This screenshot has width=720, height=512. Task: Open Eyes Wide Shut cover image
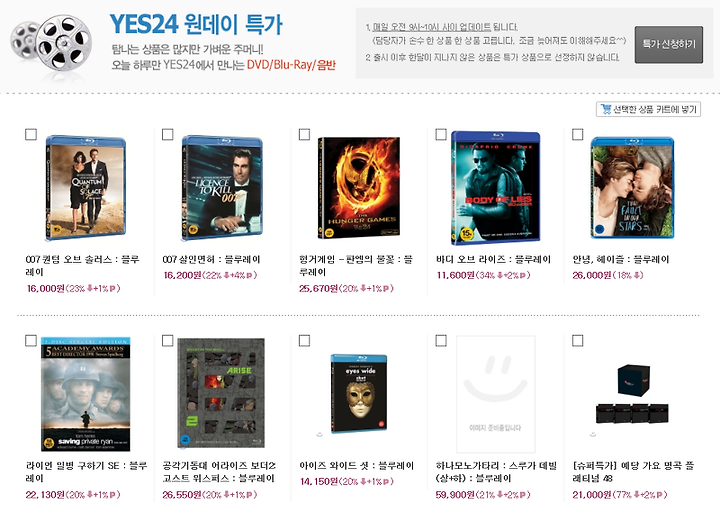pos(359,393)
